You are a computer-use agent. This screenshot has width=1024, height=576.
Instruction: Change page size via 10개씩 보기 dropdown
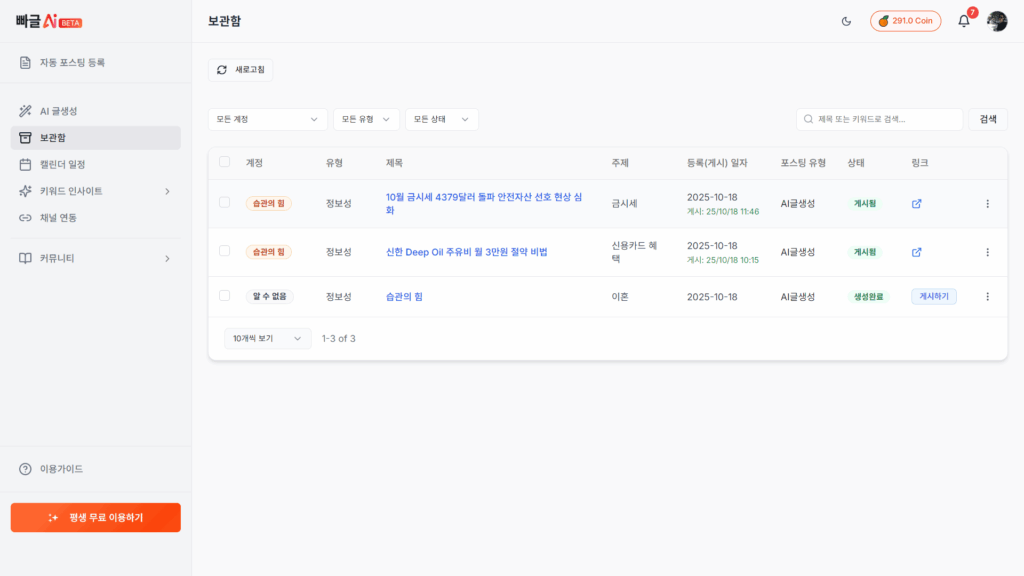(x=267, y=339)
